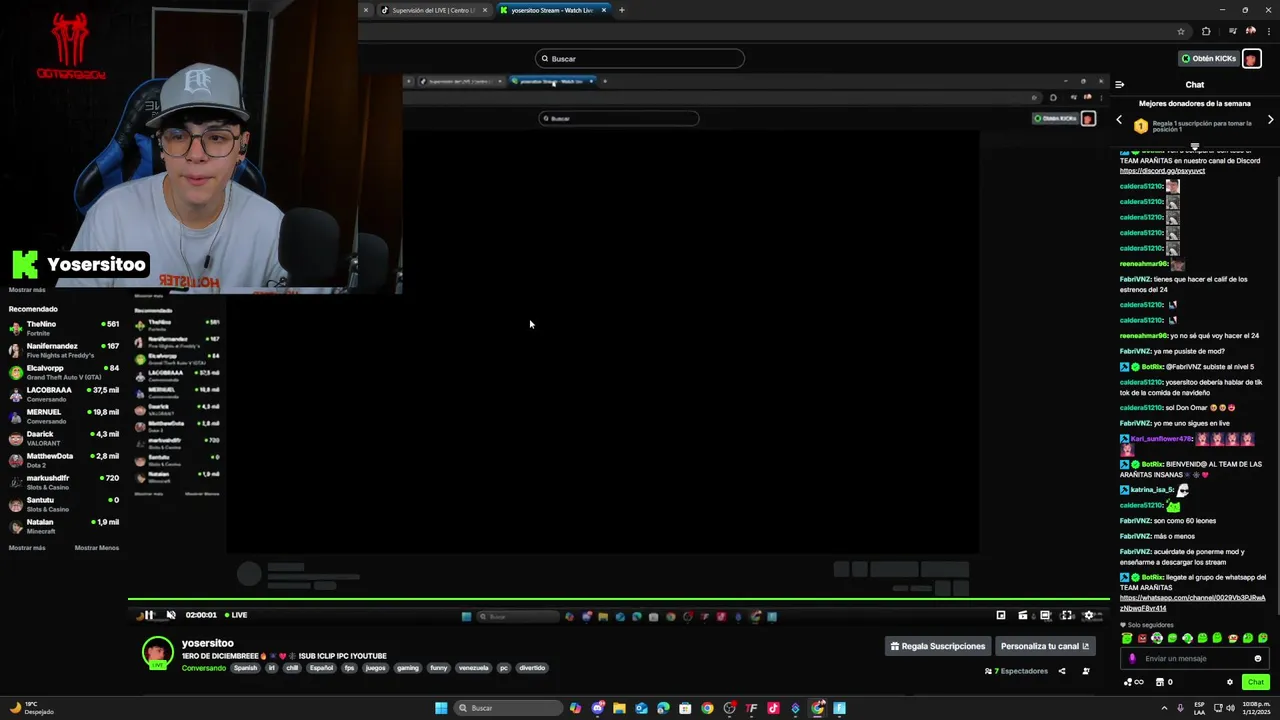Click the green stream progress bar
This screenshot has width=1280, height=720.
coord(618,600)
